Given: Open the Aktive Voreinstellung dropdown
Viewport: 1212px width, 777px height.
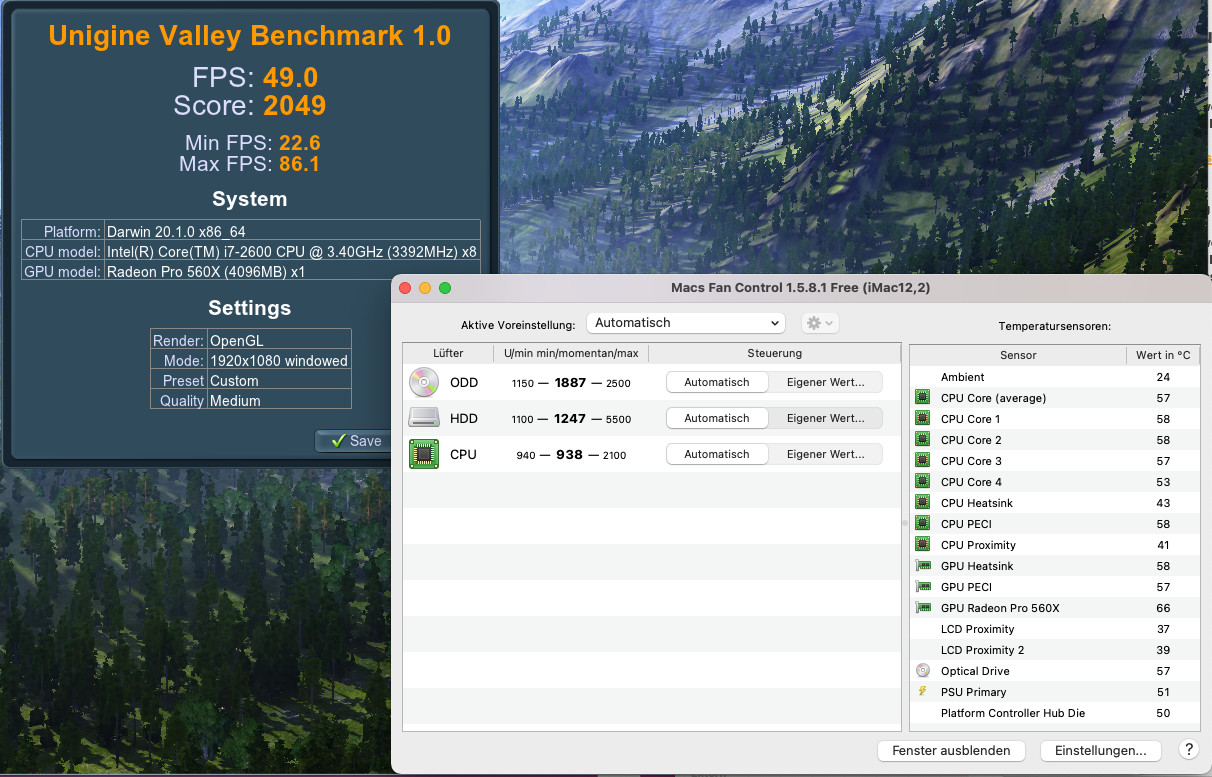Looking at the screenshot, I should [685, 323].
